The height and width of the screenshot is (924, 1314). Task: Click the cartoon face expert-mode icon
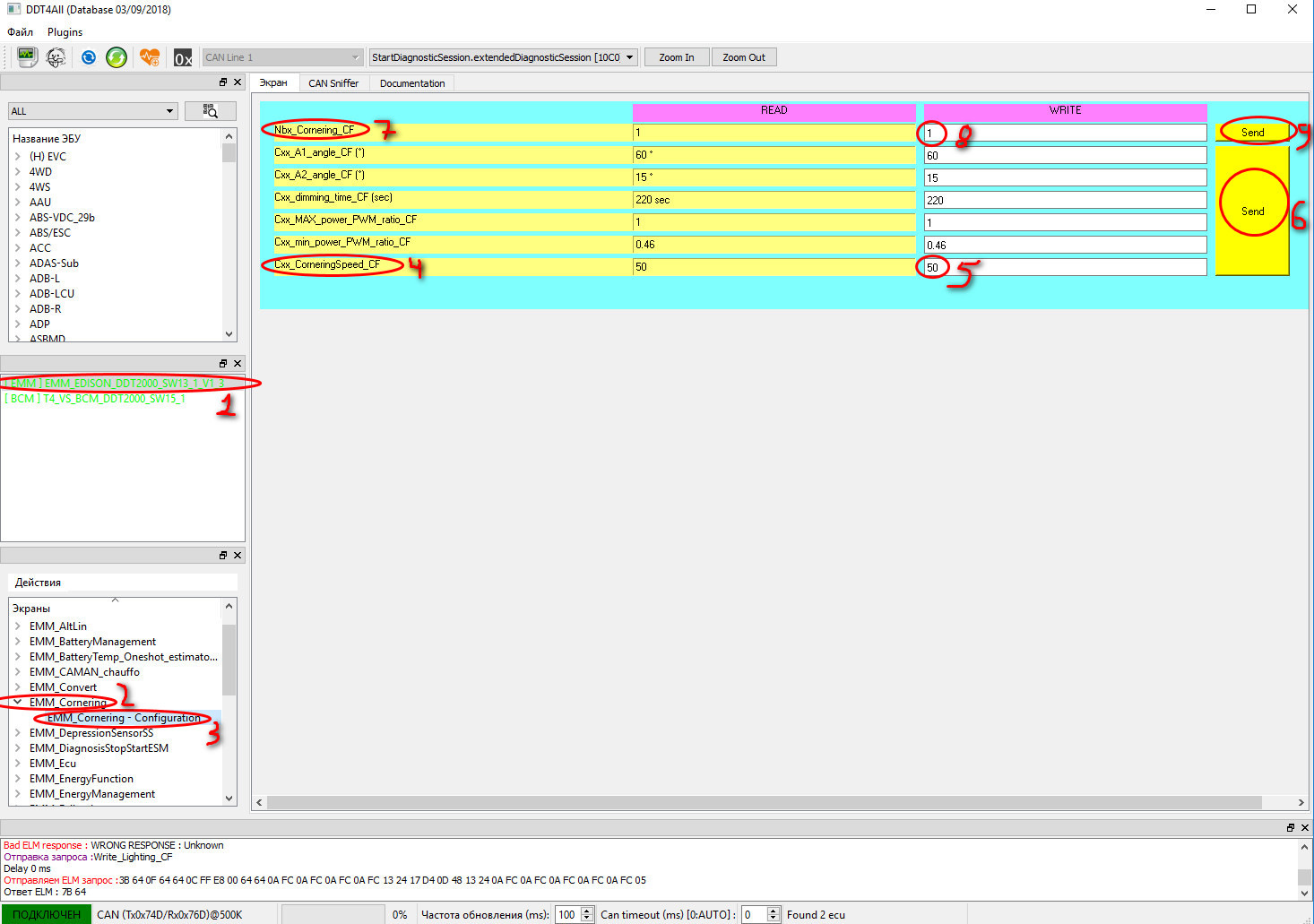(56, 57)
